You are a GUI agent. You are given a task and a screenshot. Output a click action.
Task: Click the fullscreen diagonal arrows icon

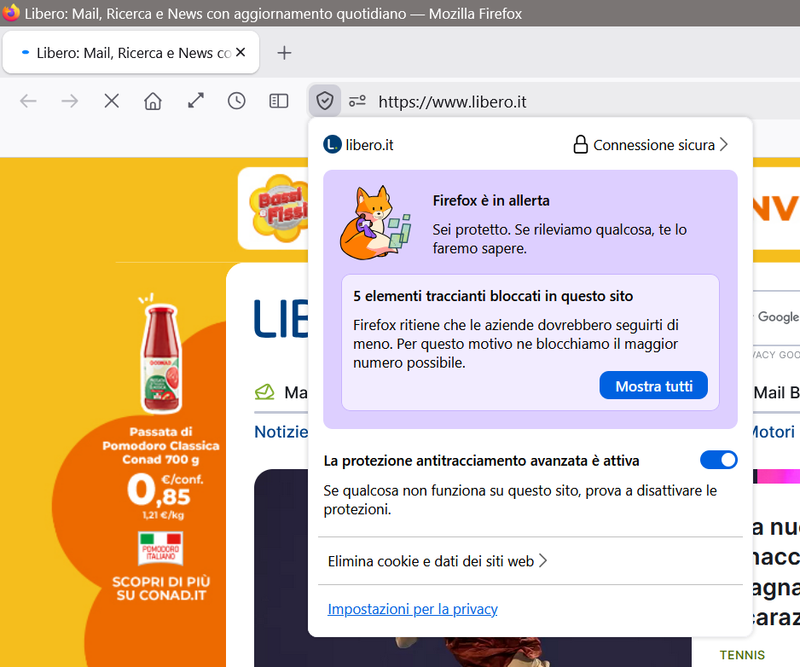[195, 101]
